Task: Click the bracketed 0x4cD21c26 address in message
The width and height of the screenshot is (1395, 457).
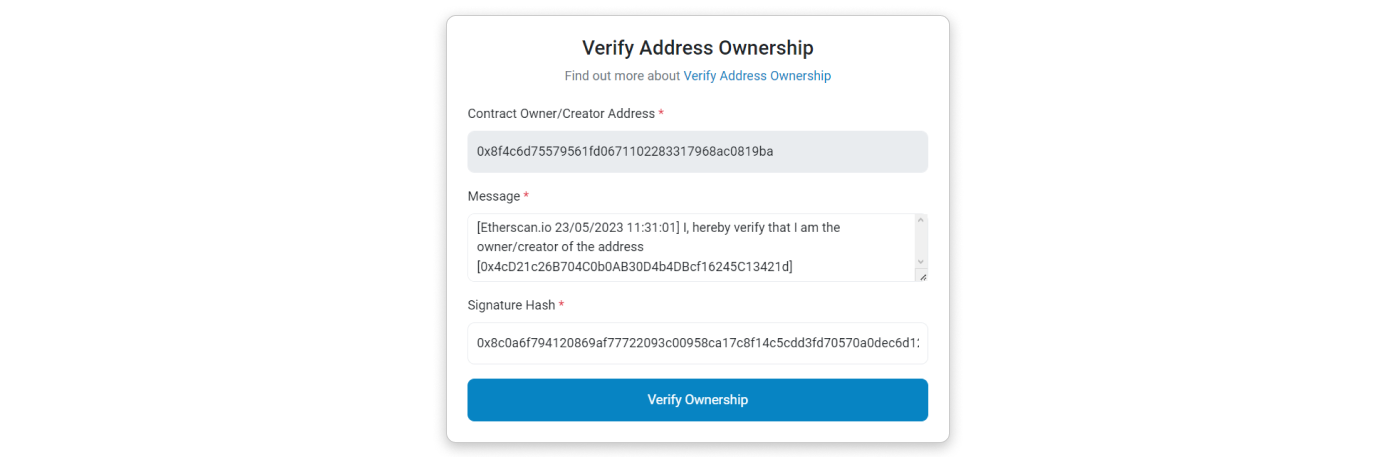Action: tap(635, 266)
